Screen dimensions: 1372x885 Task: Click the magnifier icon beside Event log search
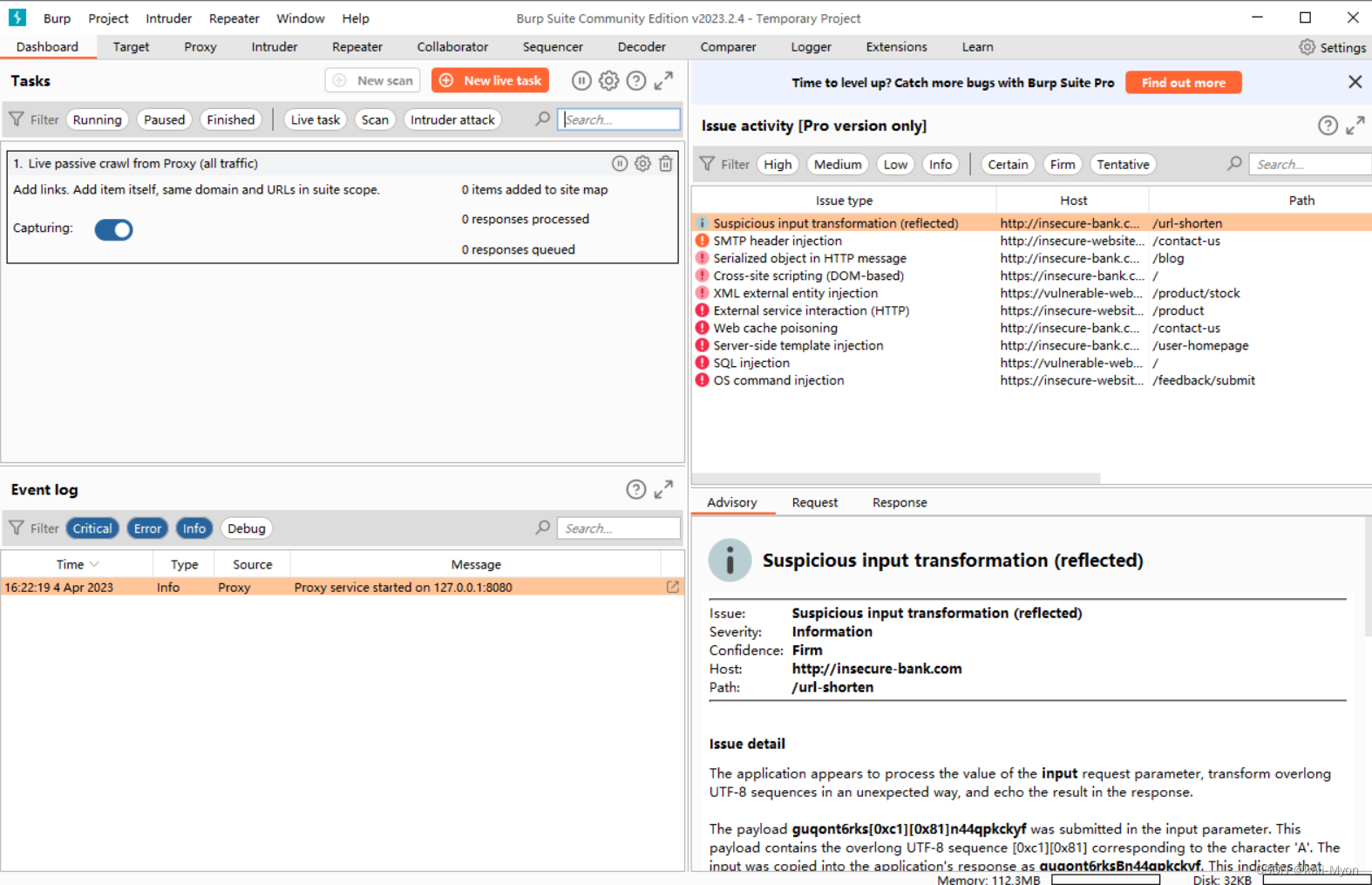542,528
